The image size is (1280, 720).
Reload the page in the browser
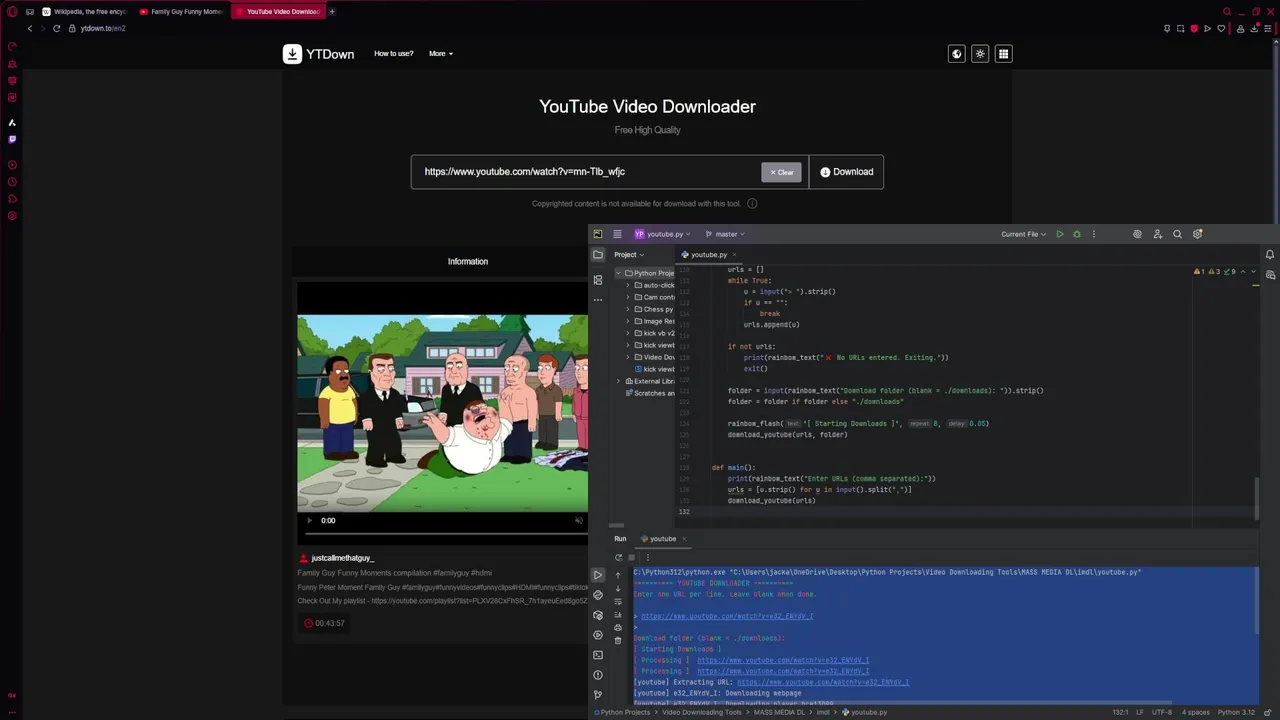(56, 28)
